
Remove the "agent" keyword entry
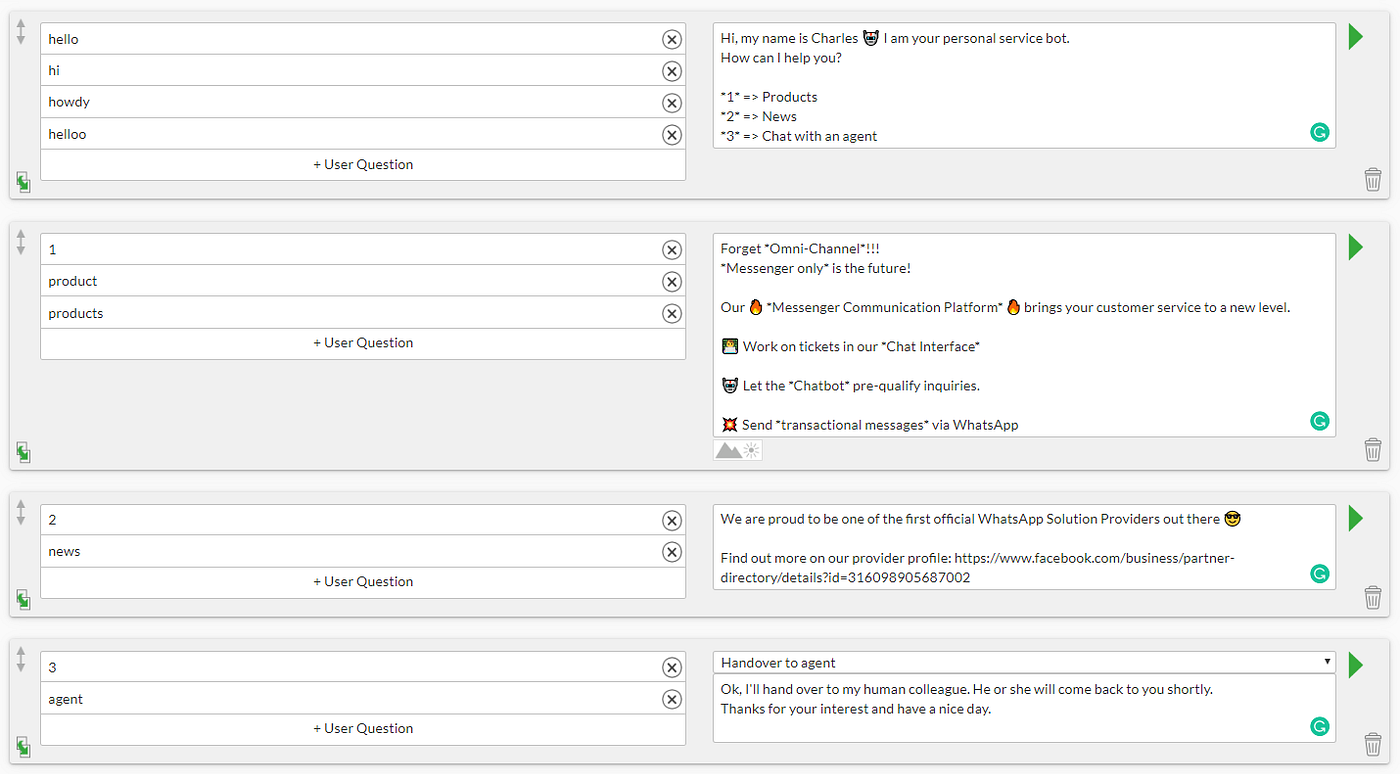pyautogui.click(x=672, y=699)
